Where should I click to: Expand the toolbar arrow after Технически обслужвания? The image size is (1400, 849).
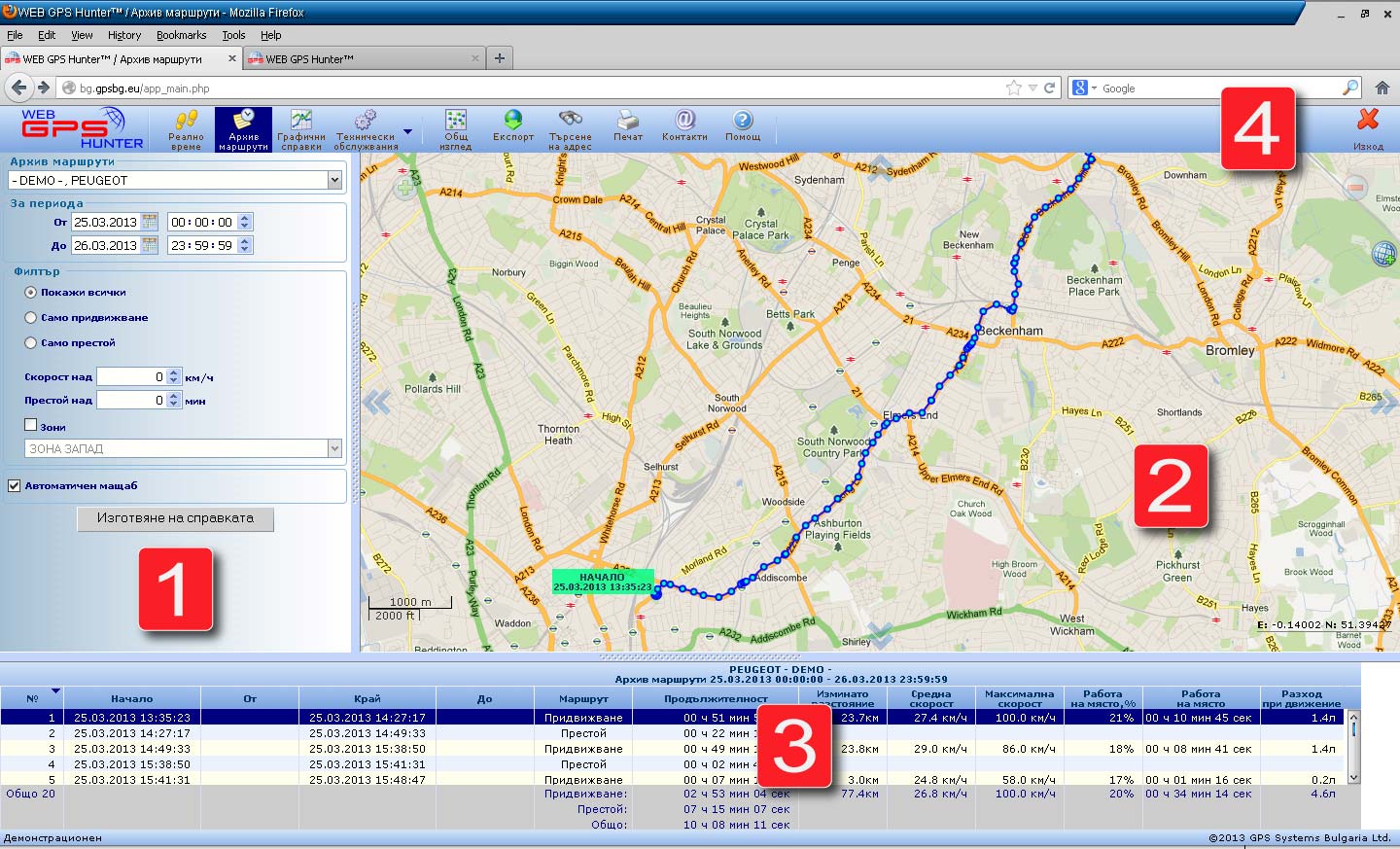(x=407, y=131)
